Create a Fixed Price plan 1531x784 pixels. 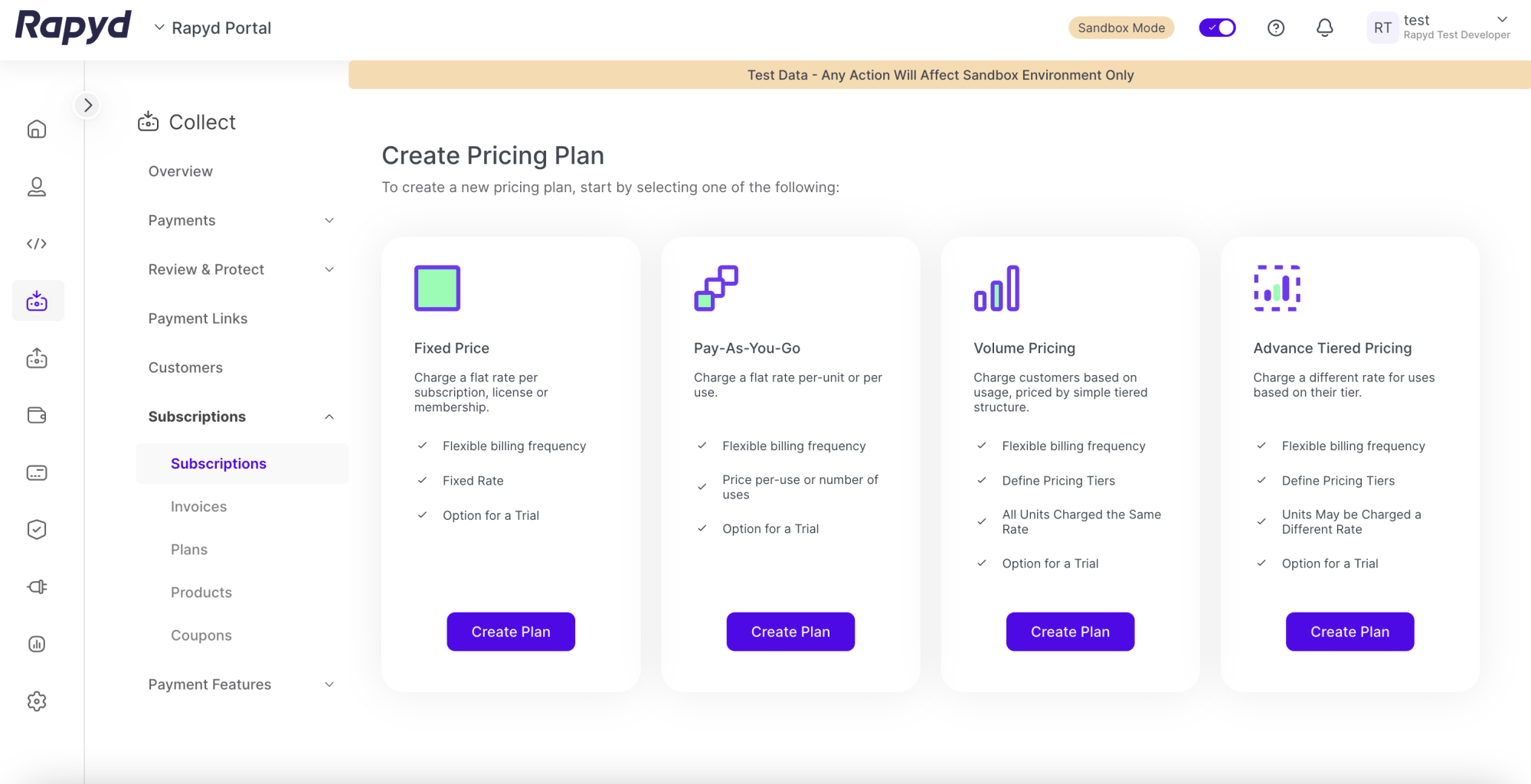pyautogui.click(x=511, y=632)
